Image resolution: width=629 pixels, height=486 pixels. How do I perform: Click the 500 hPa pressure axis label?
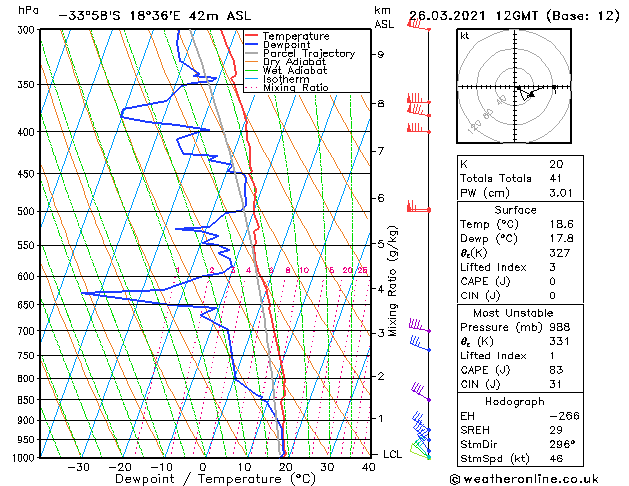coord(26,211)
